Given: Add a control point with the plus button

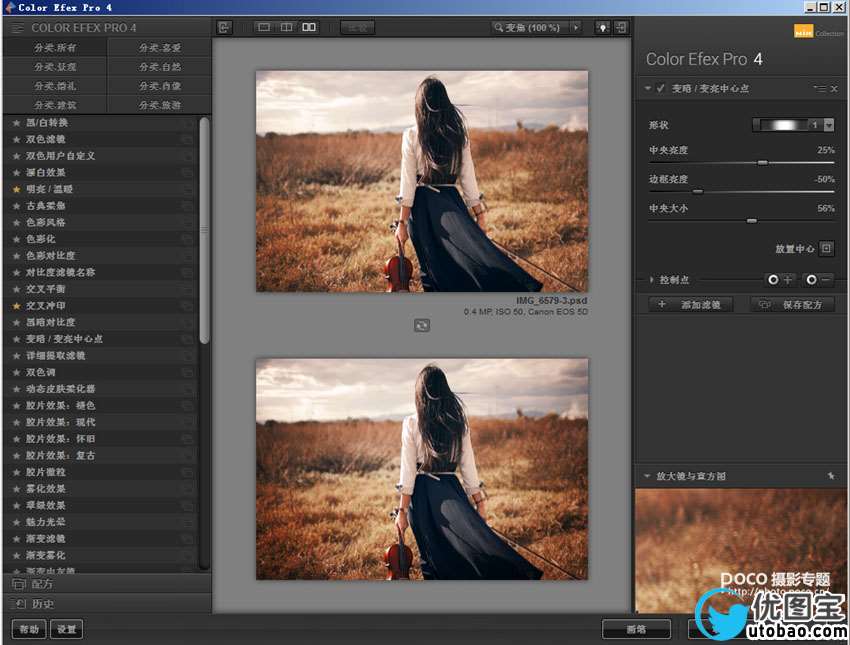Looking at the screenshot, I should pyautogui.click(x=780, y=280).
